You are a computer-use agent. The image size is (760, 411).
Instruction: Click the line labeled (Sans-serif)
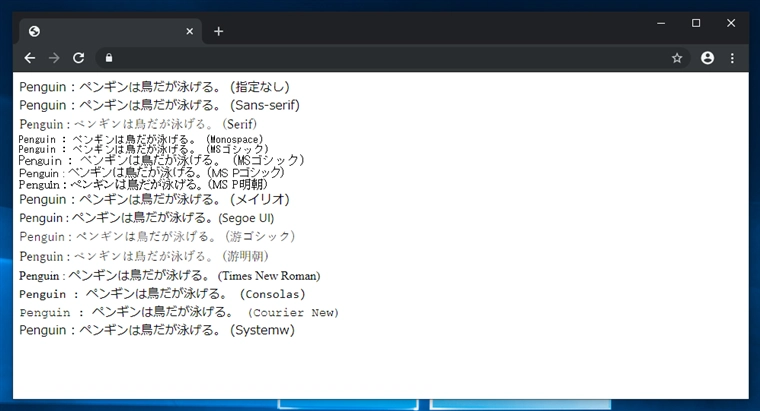click(x=159, y=105)
